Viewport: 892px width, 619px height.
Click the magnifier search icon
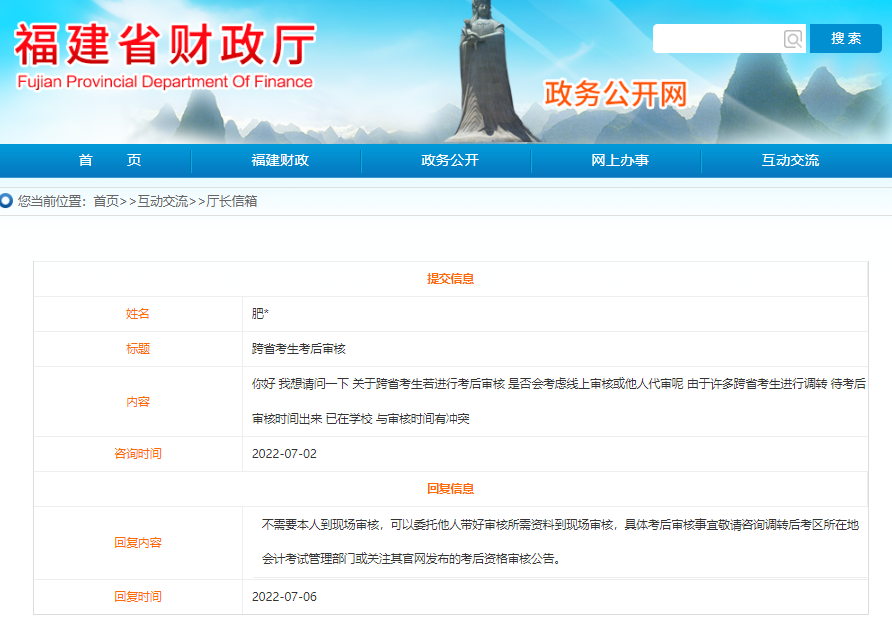(793, 39)
